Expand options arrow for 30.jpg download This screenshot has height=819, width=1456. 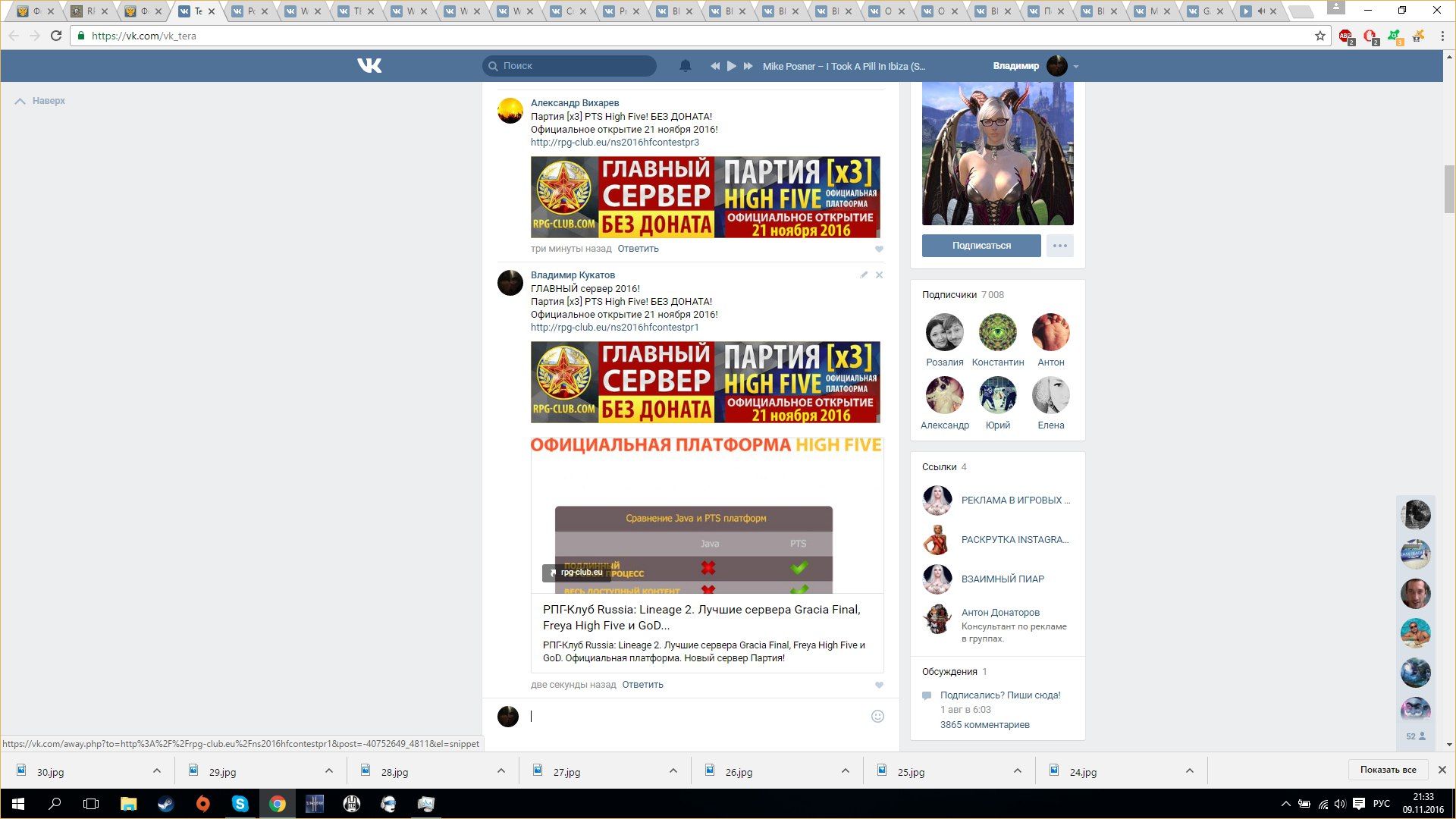pos(156,770)
